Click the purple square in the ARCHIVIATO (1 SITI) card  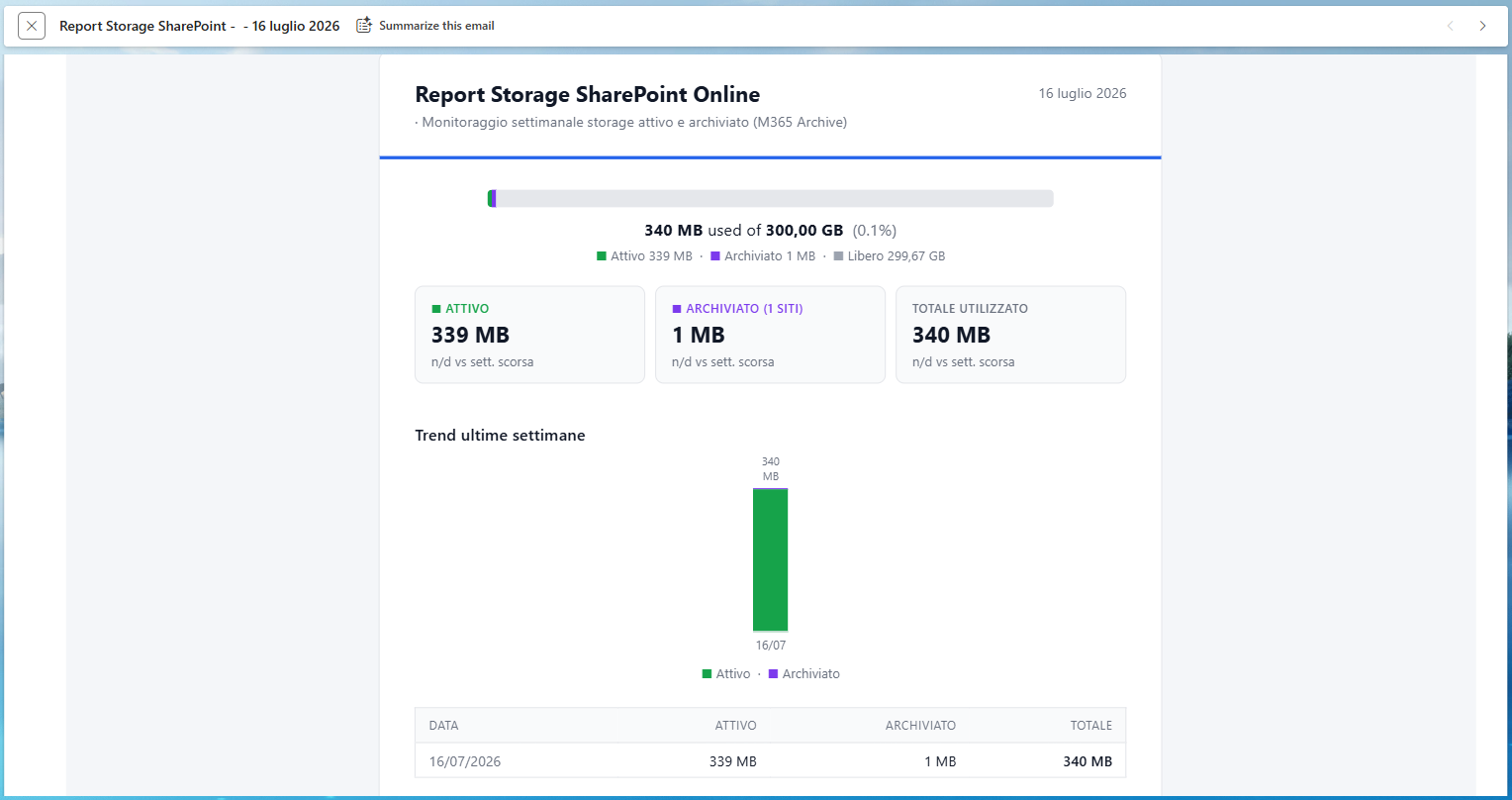pyautogui.click(x=677, y=309)
